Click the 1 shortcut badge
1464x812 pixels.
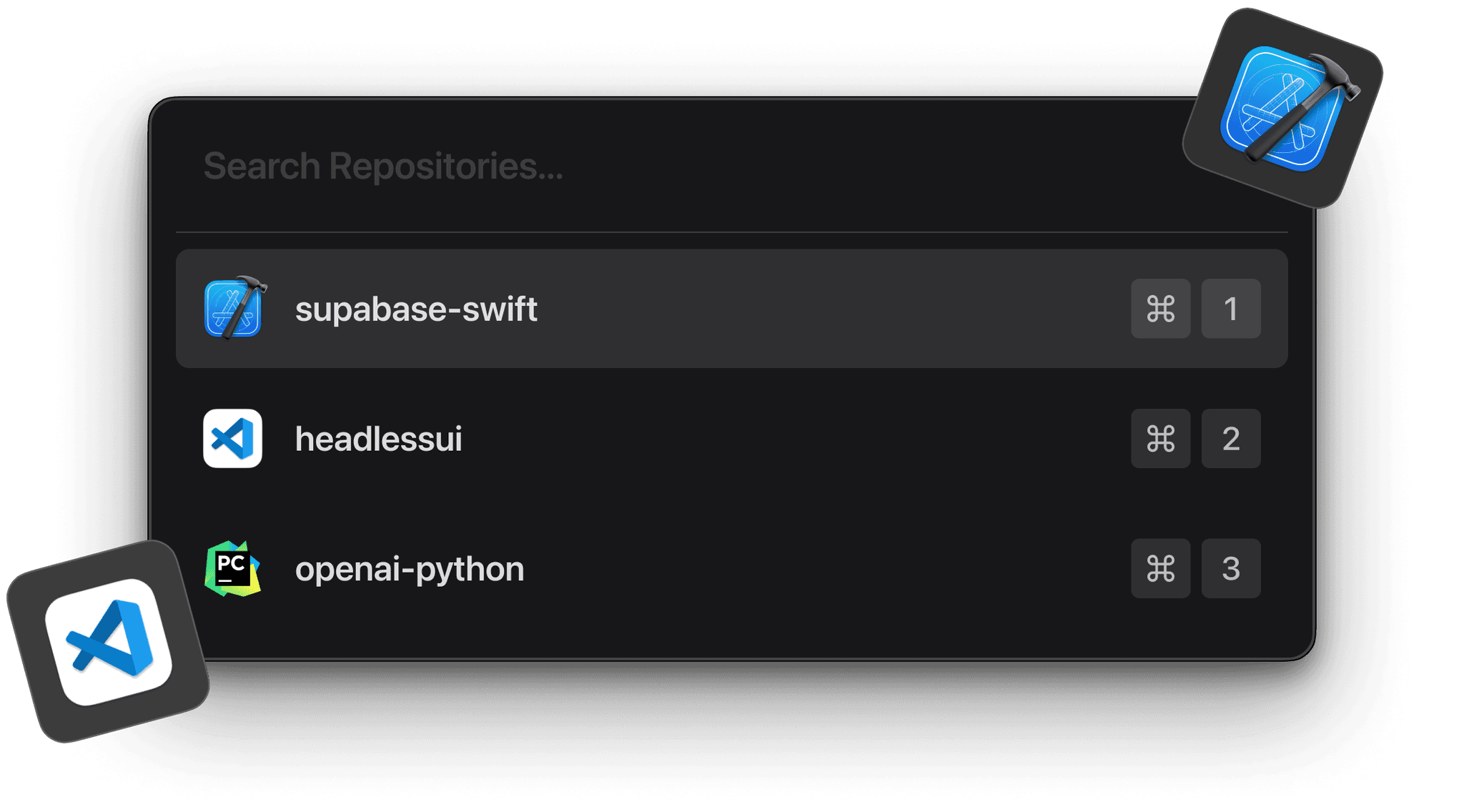1230,309
